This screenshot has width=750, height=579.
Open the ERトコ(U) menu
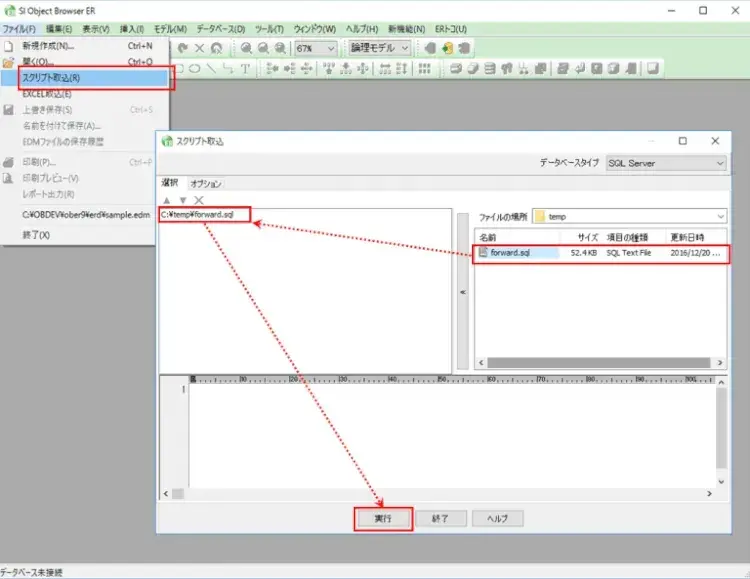click(x=451, y=29)
